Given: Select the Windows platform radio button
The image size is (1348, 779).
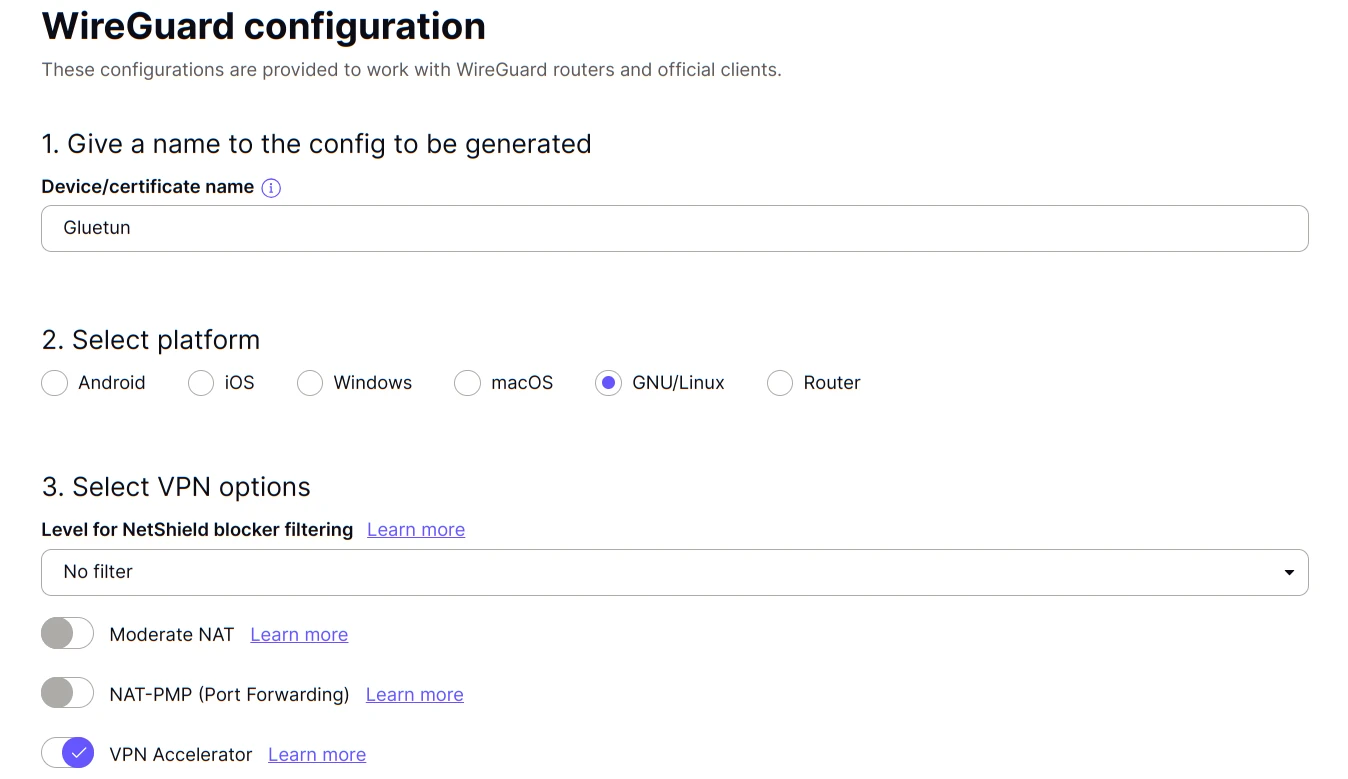Looking at the screenshot, I should click(x=310, y=383).
